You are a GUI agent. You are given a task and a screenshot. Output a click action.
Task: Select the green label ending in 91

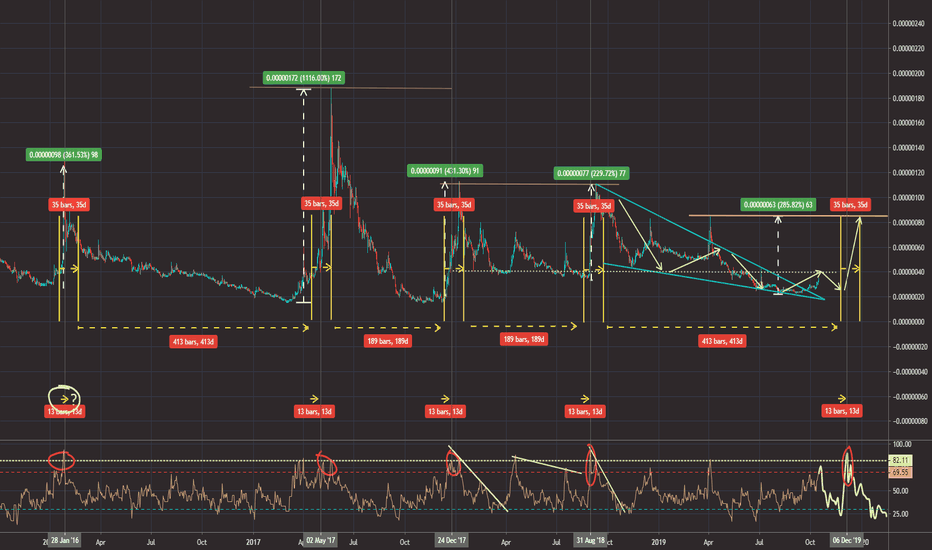tap(445, 171)
